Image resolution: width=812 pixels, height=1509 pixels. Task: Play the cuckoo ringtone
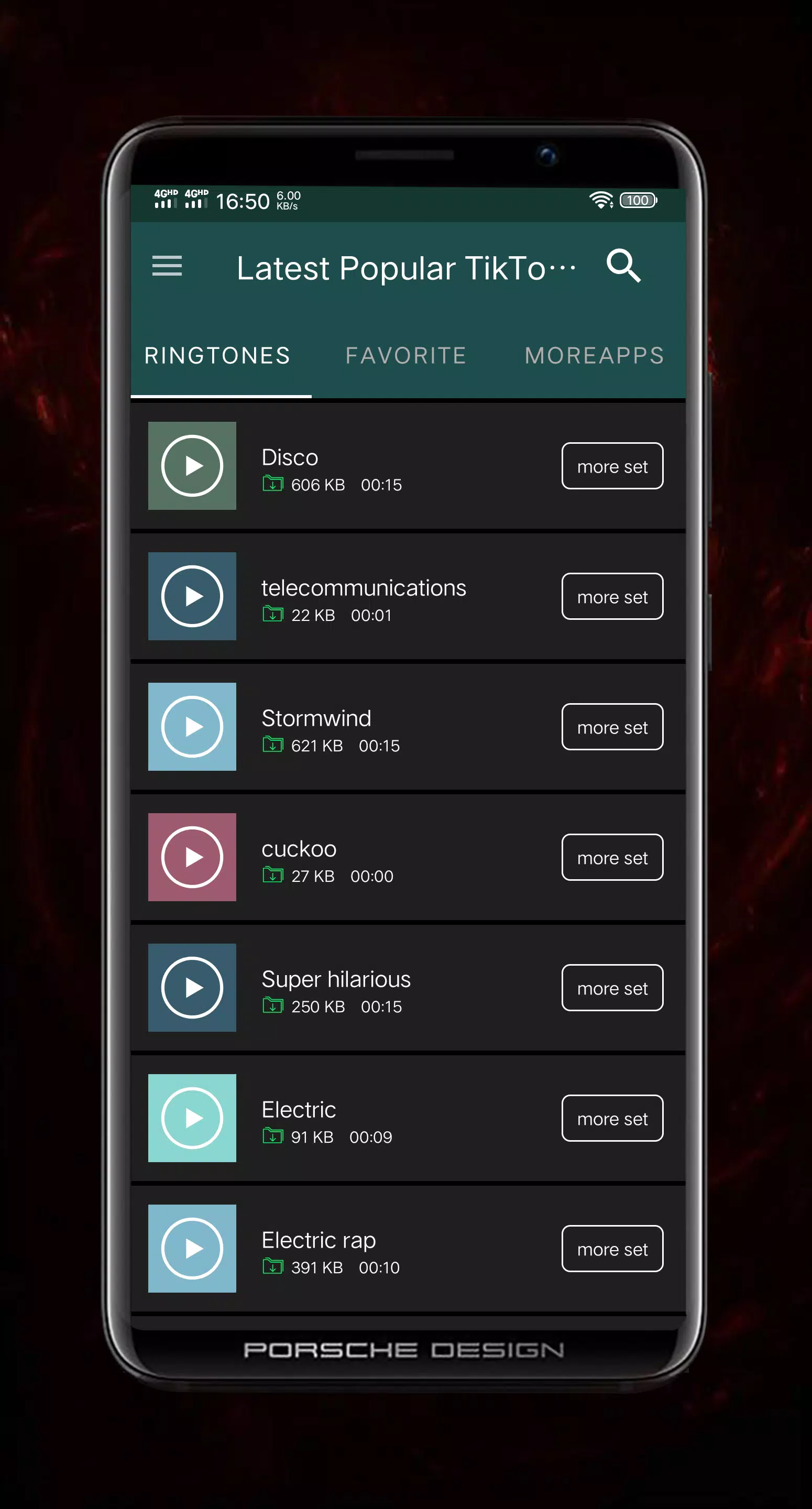[192, 857]
